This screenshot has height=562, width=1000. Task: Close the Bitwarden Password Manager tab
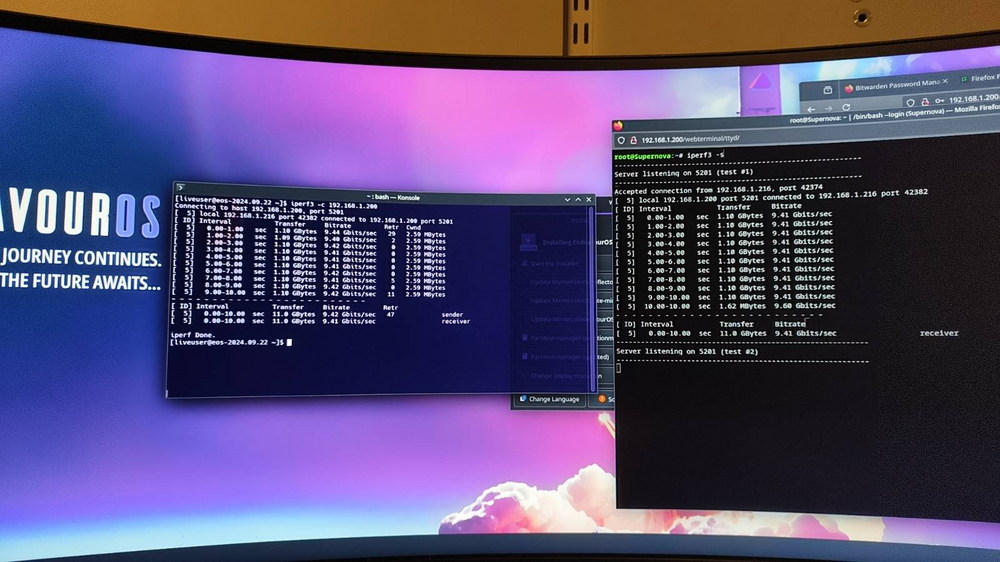click(945, 81)
